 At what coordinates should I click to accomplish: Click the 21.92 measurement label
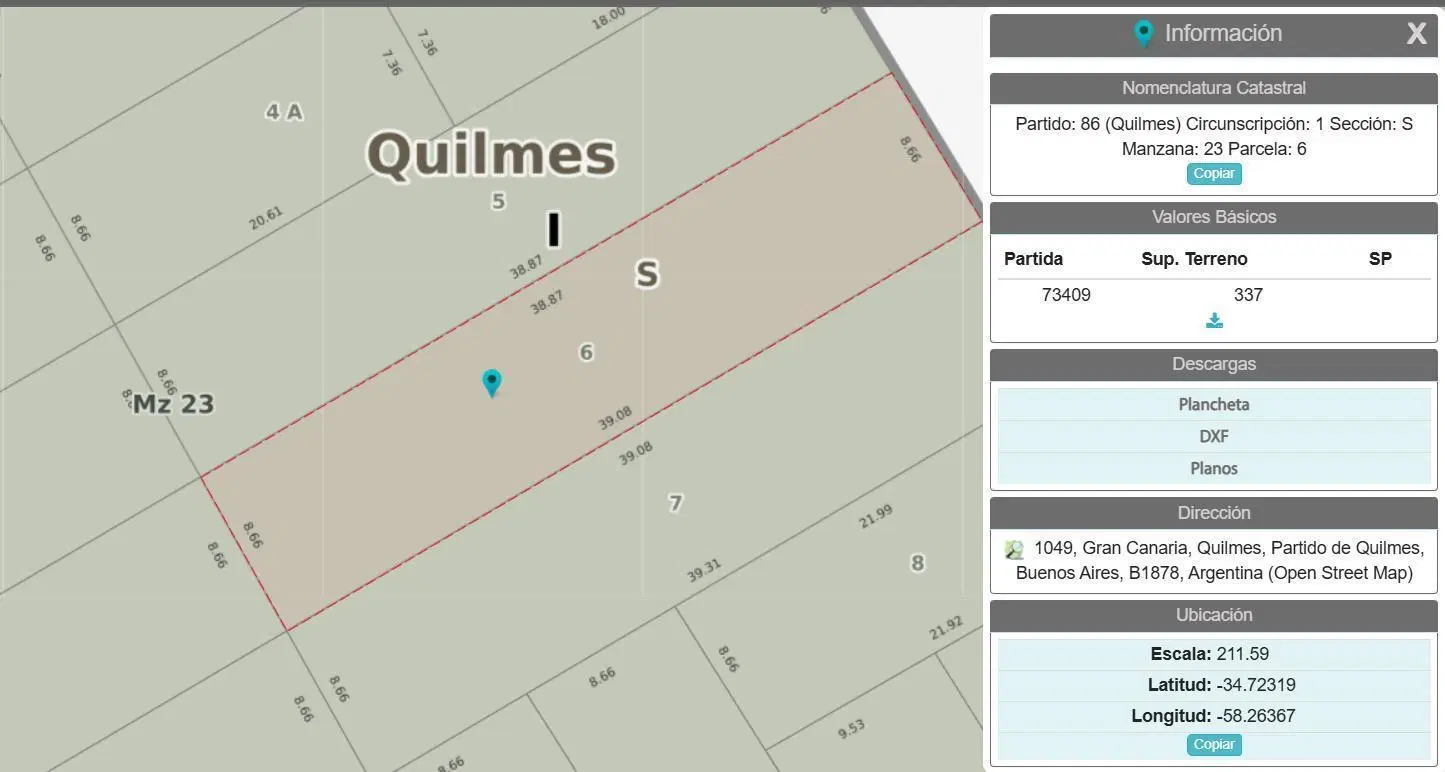[945, 628]
